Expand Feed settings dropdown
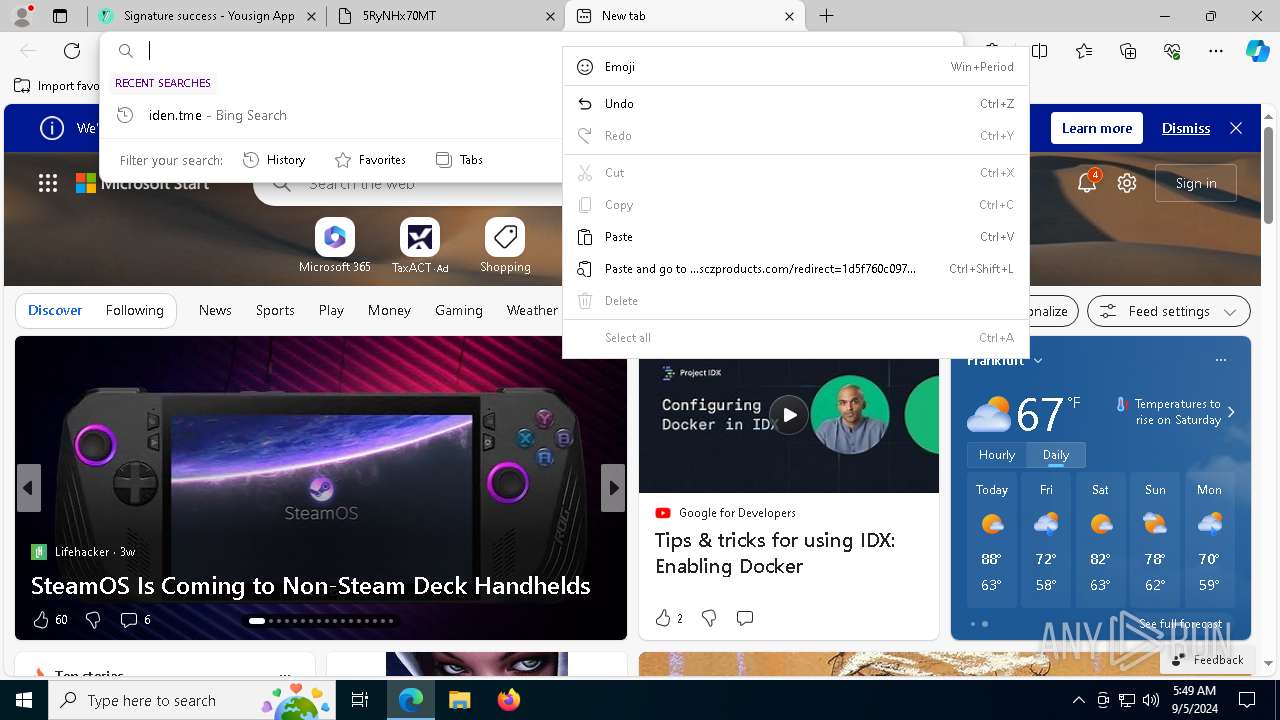Image resolution: width=1280 pixels, height=720 pixels. (1169, 311)
